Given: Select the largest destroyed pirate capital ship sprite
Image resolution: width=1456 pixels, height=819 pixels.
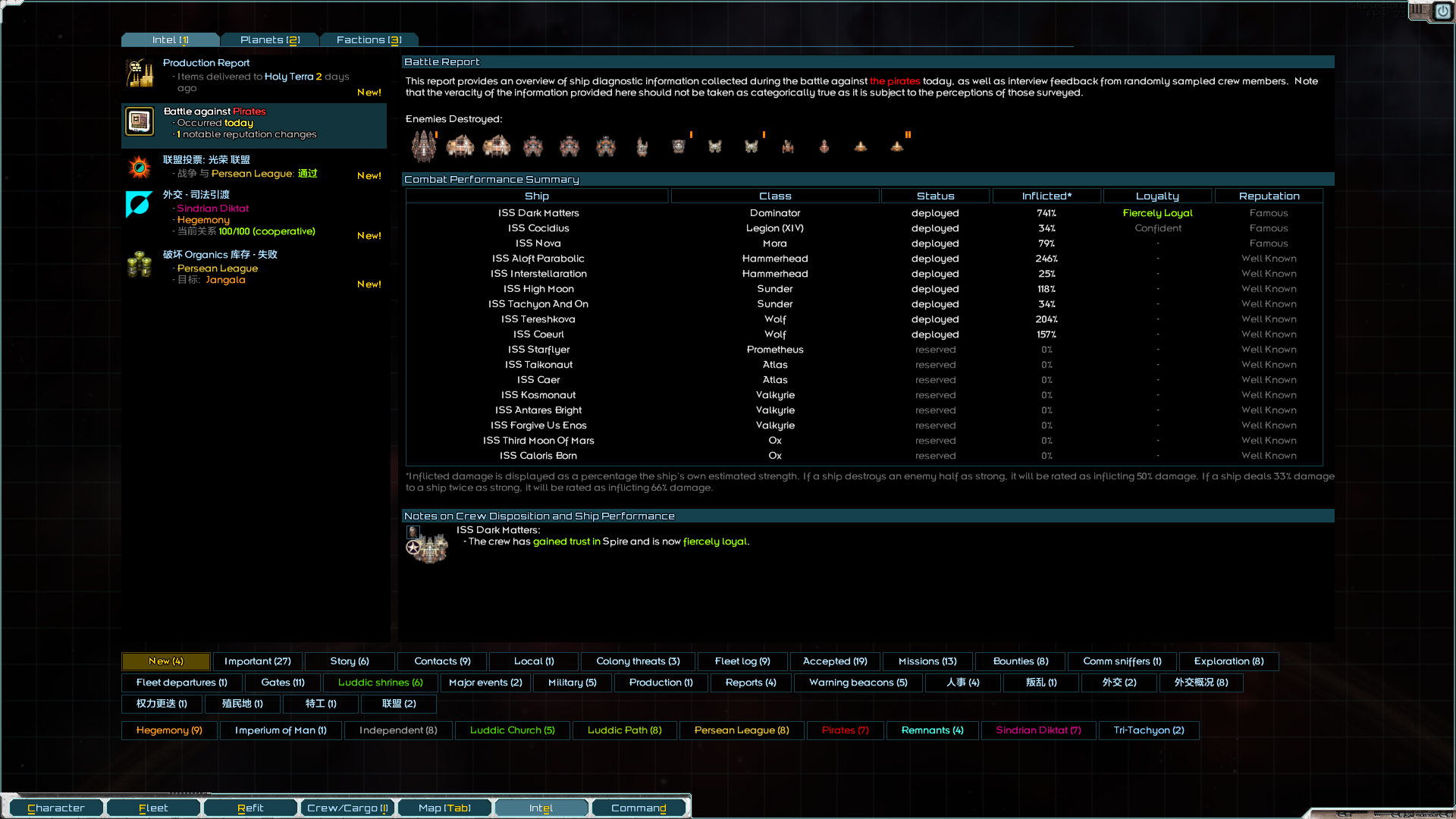Looking at the screenshot, I should (424, 146).
